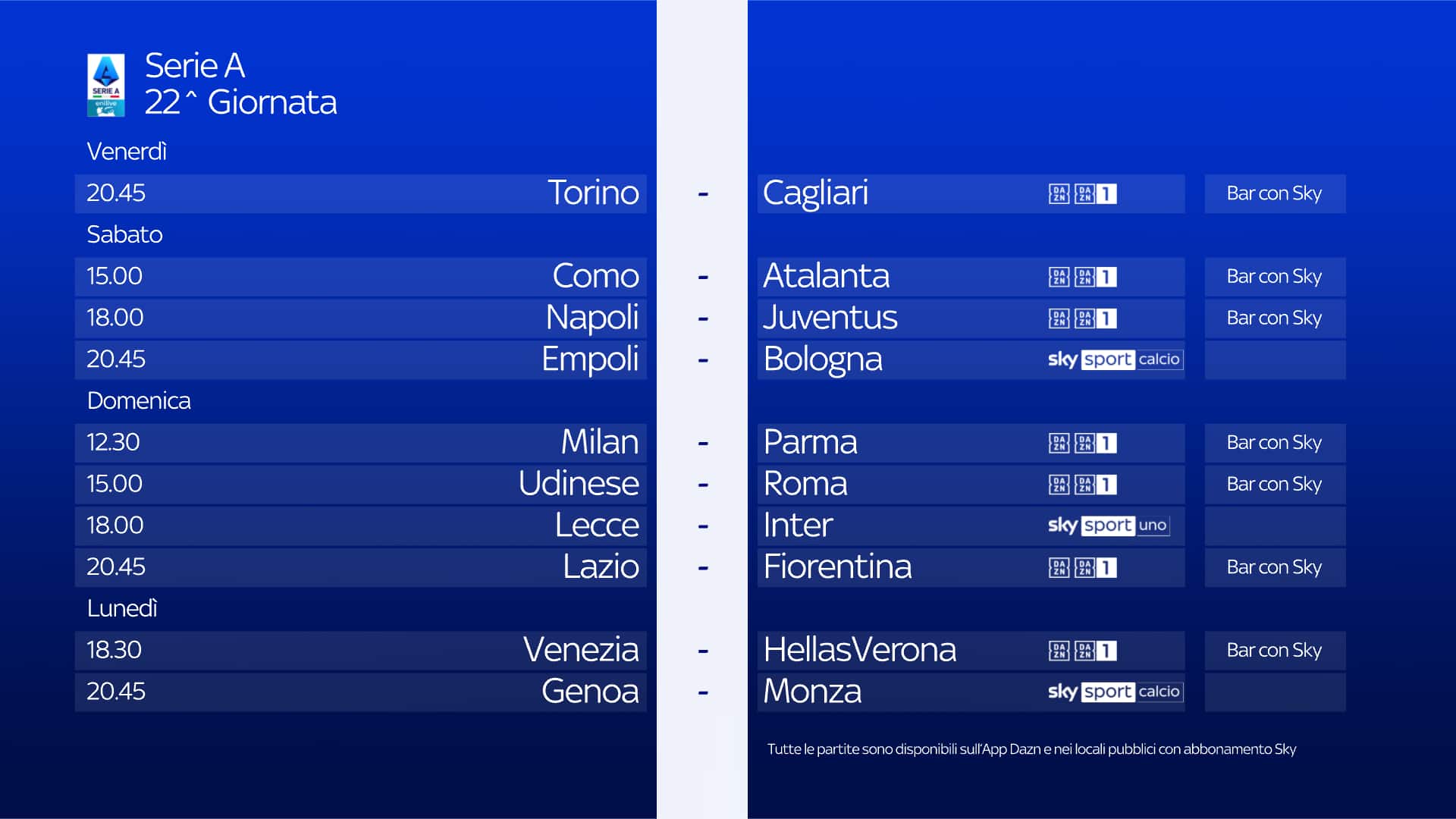This screenshot has height=819, width=1456.
Task: Click the DAZN icon beside Parma
Action: coord(1059,443)
